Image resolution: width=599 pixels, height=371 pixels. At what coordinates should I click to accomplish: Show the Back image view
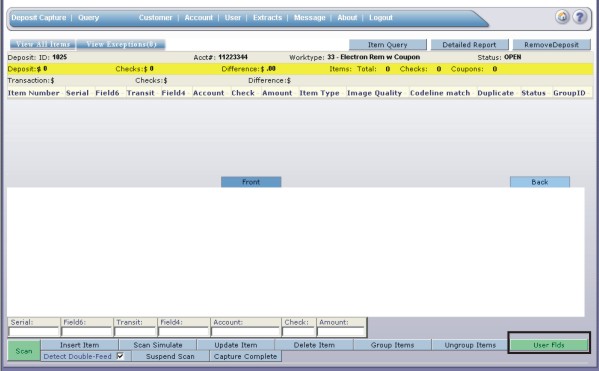point(539,182)
